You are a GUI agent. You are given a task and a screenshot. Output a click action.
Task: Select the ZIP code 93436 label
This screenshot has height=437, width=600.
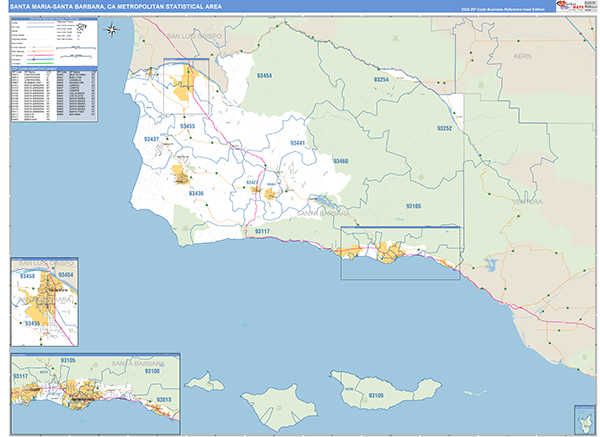195,192
